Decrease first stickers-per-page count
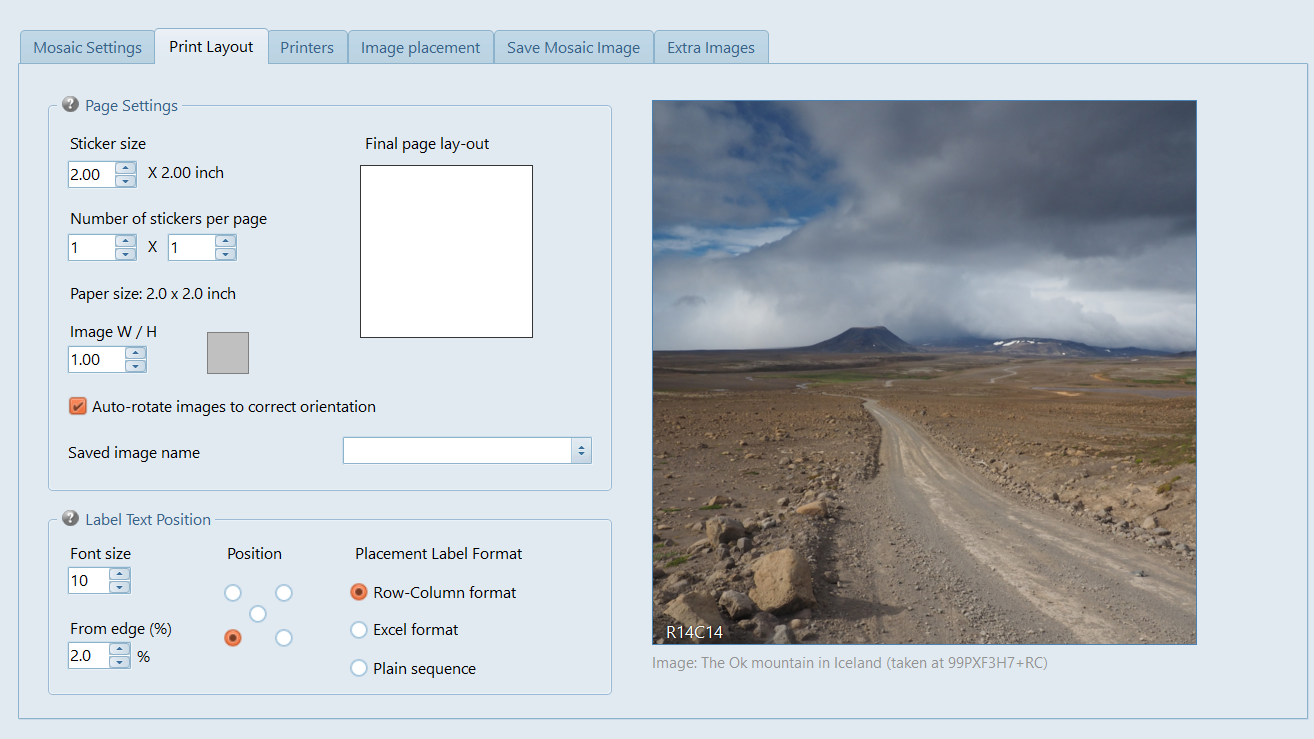 pyautogui.click(x=126, y=254)
